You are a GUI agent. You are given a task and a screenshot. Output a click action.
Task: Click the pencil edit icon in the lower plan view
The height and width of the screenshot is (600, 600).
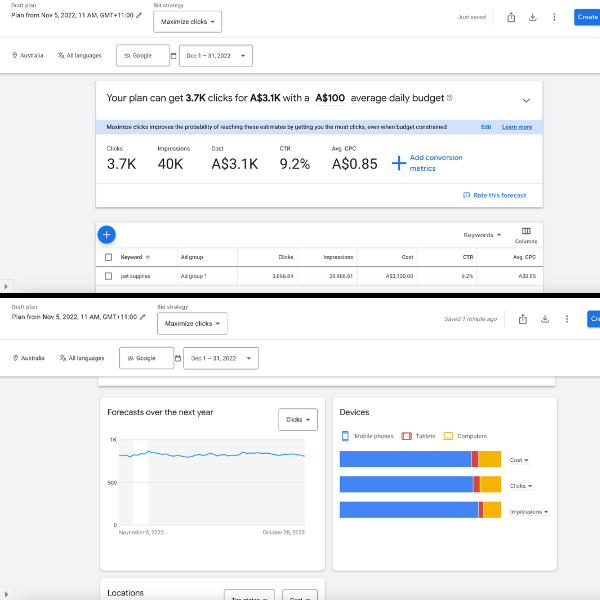pos(143,317)
